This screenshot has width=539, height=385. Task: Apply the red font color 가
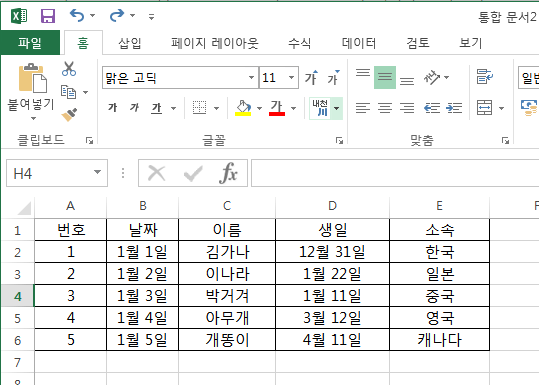tap(277, 108)
